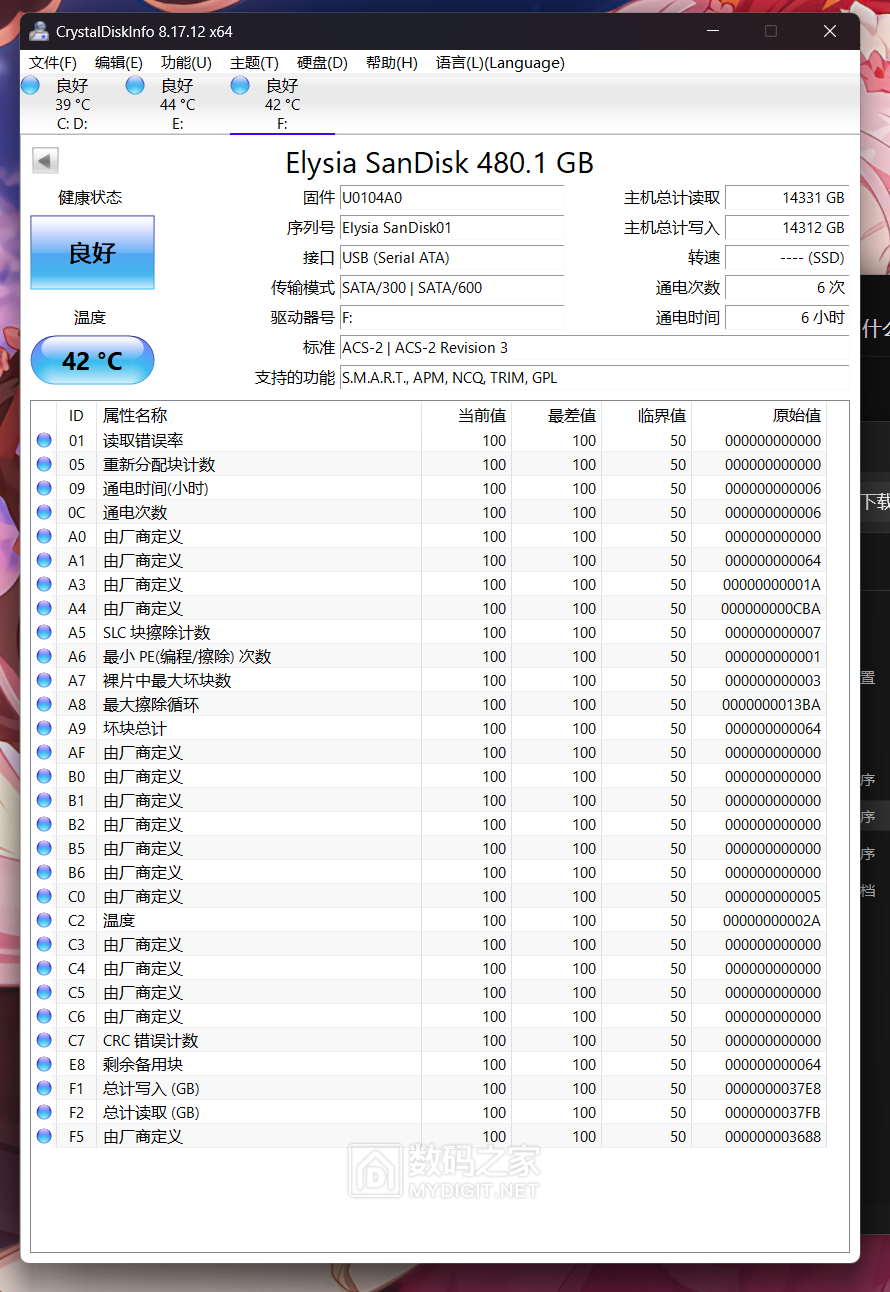Click raw value 000000003688
The image size is (890, 1292).
pyautogui.click(x=771, y=1136)
